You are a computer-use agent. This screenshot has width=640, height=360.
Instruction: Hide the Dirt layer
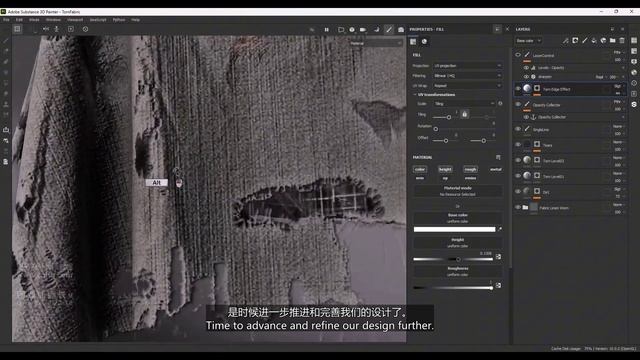click(x=518, y=191)
